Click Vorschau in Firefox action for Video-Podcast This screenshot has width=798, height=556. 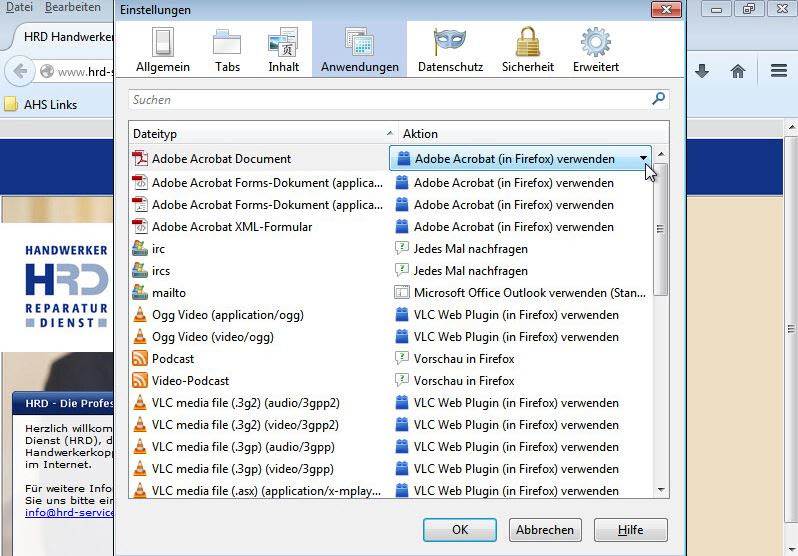[x=464, y=380]
